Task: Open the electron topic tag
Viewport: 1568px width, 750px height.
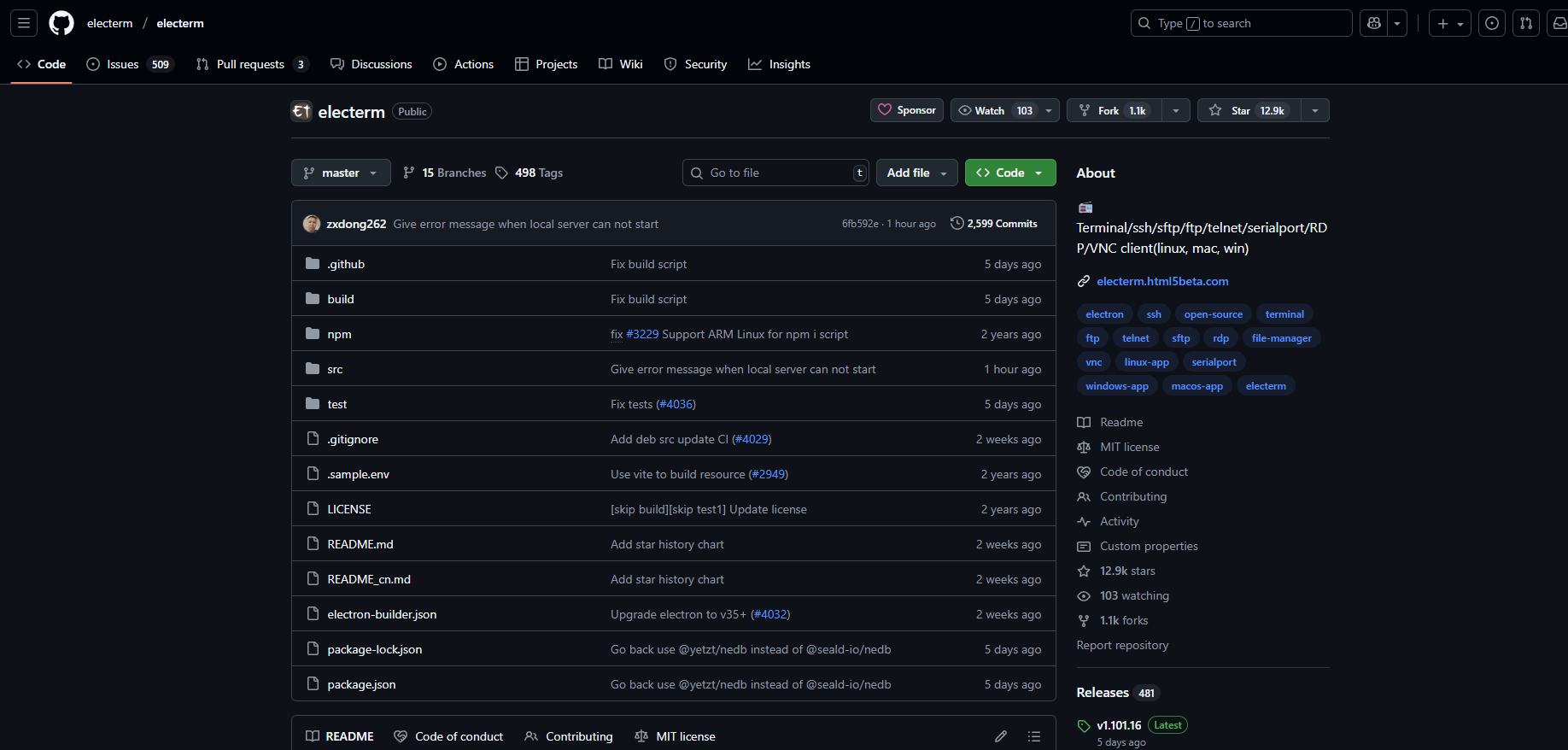Action: (x=1104, y=314)
